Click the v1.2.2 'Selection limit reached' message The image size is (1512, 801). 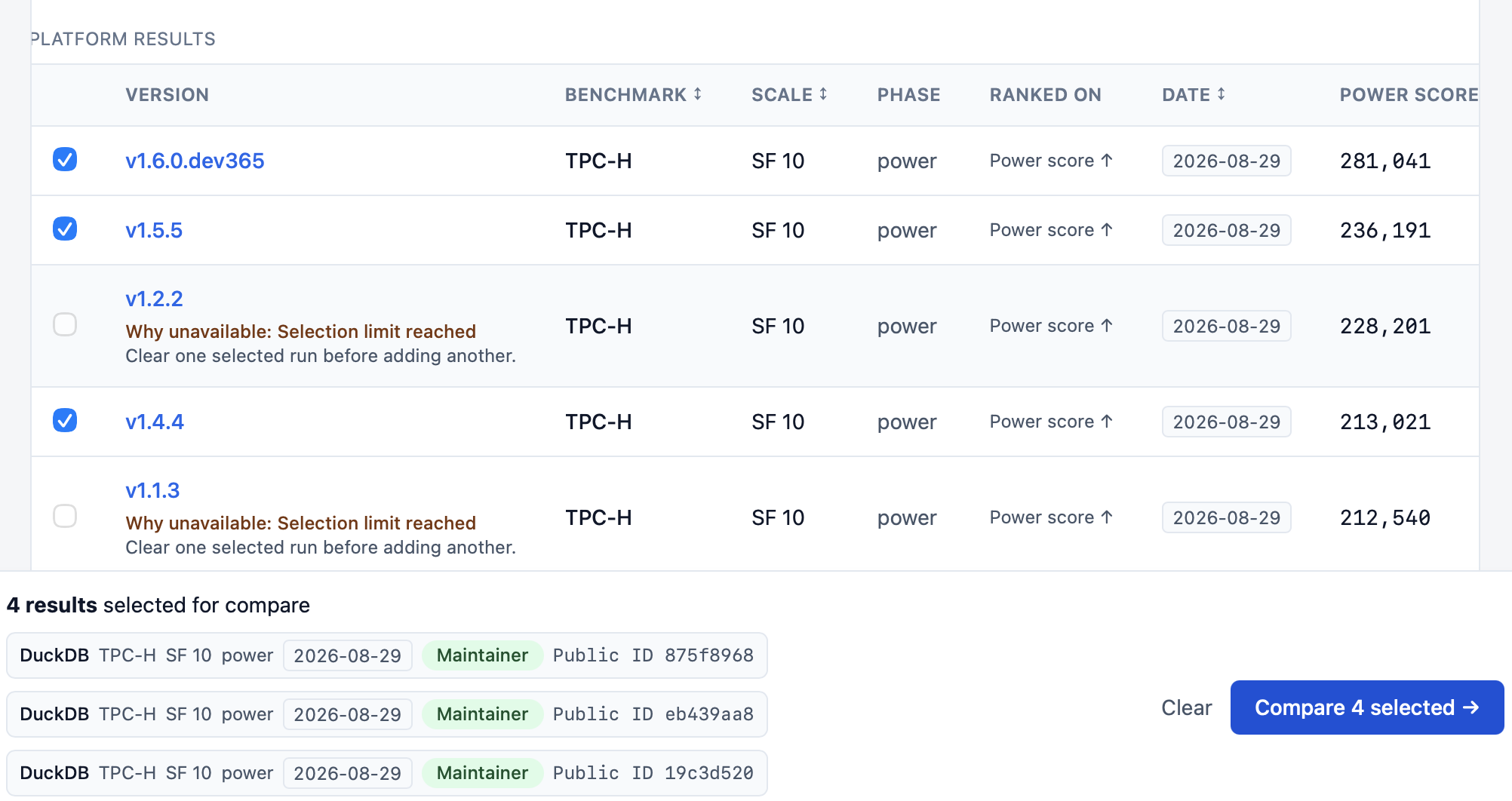click(x=300, y=331)
